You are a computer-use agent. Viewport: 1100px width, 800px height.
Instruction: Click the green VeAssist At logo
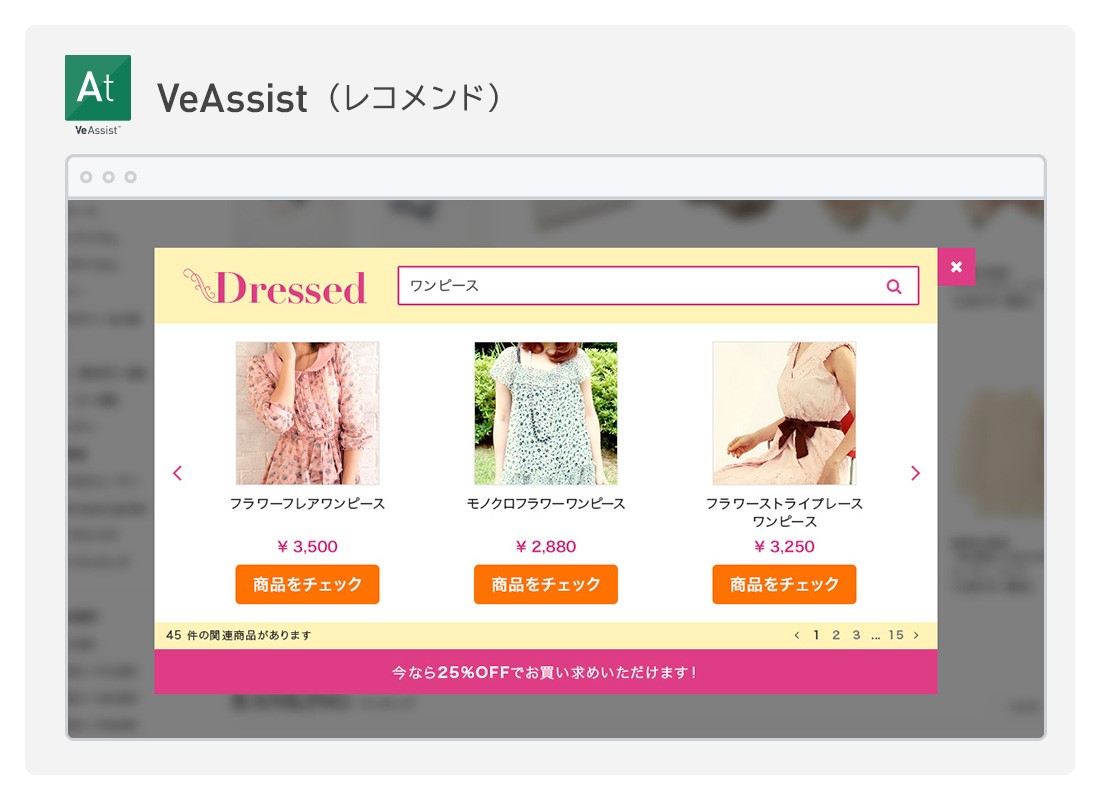98,88
